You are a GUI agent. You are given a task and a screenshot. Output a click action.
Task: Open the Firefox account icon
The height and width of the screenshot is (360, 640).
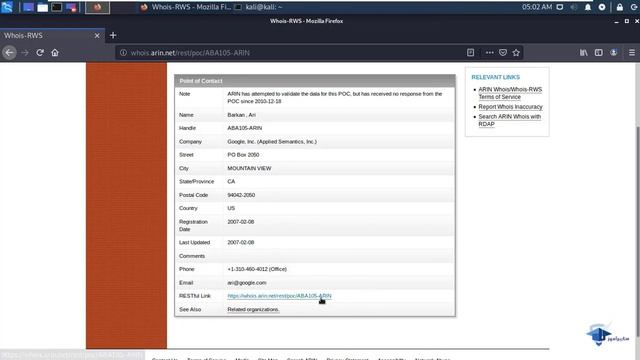point(614,53)
